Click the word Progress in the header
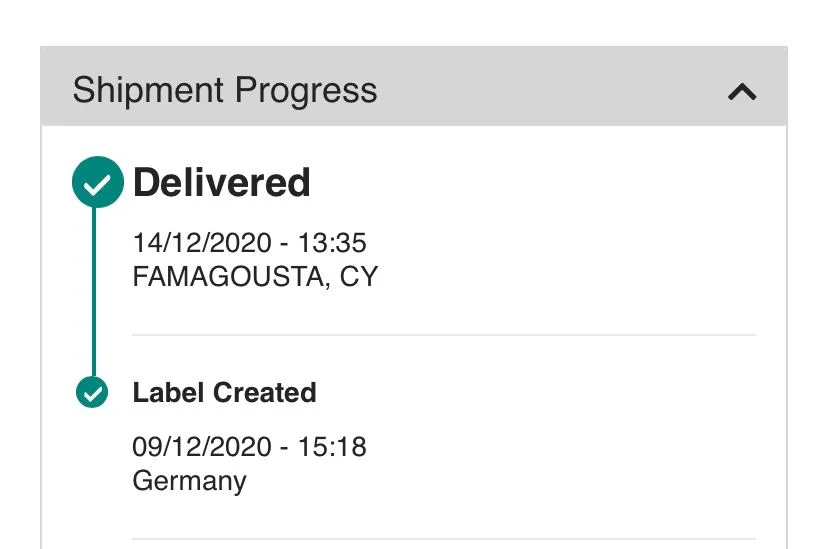 pos(304,91)
